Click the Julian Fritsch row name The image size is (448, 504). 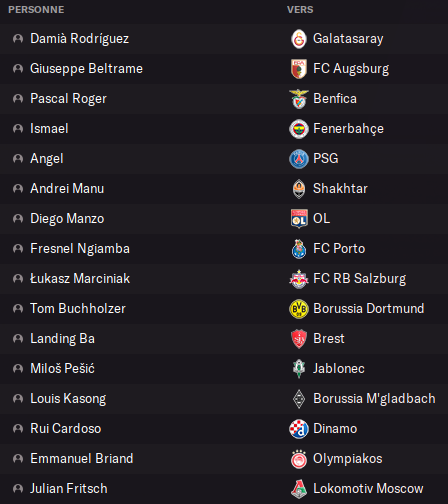point(69,489)
